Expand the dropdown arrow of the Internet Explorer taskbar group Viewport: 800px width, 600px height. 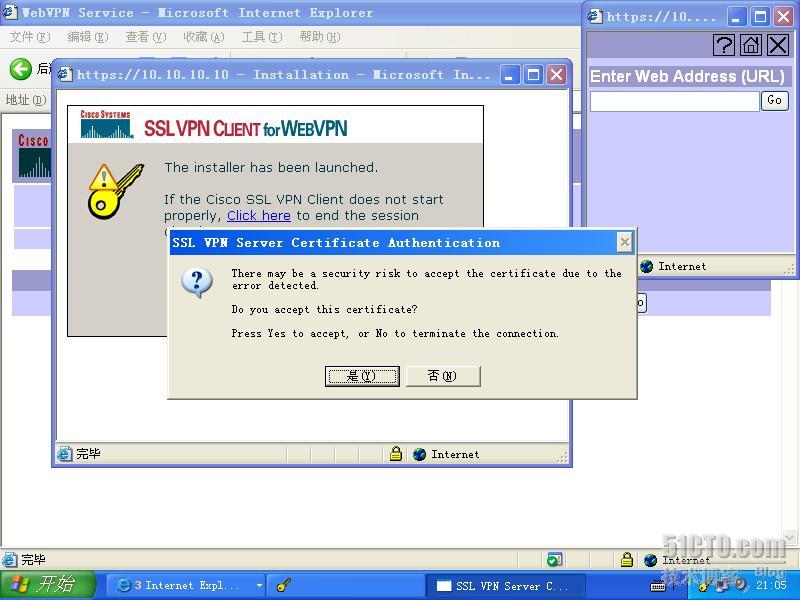click(x=259, y=585)
